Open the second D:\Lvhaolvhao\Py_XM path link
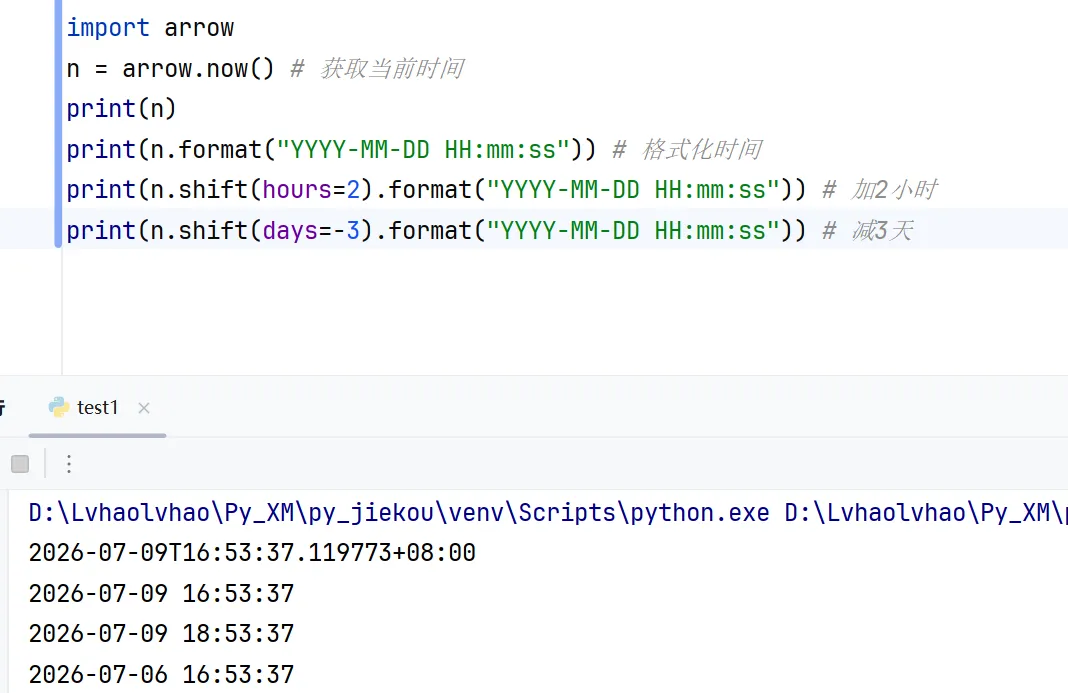 (x=925, y=512)
